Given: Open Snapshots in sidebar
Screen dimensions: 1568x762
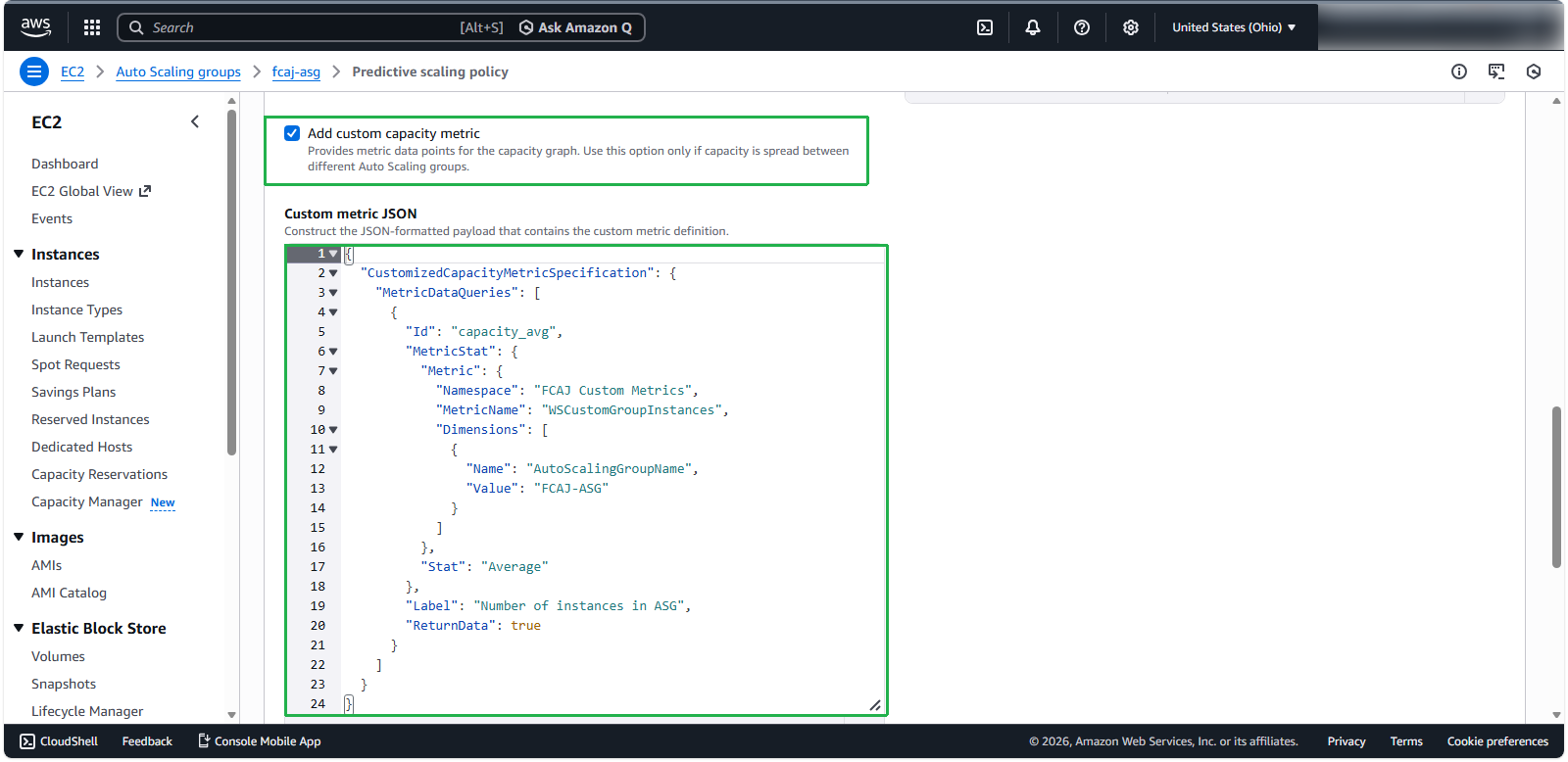Looking at the screenshot, I should click(x=64, y=684).
